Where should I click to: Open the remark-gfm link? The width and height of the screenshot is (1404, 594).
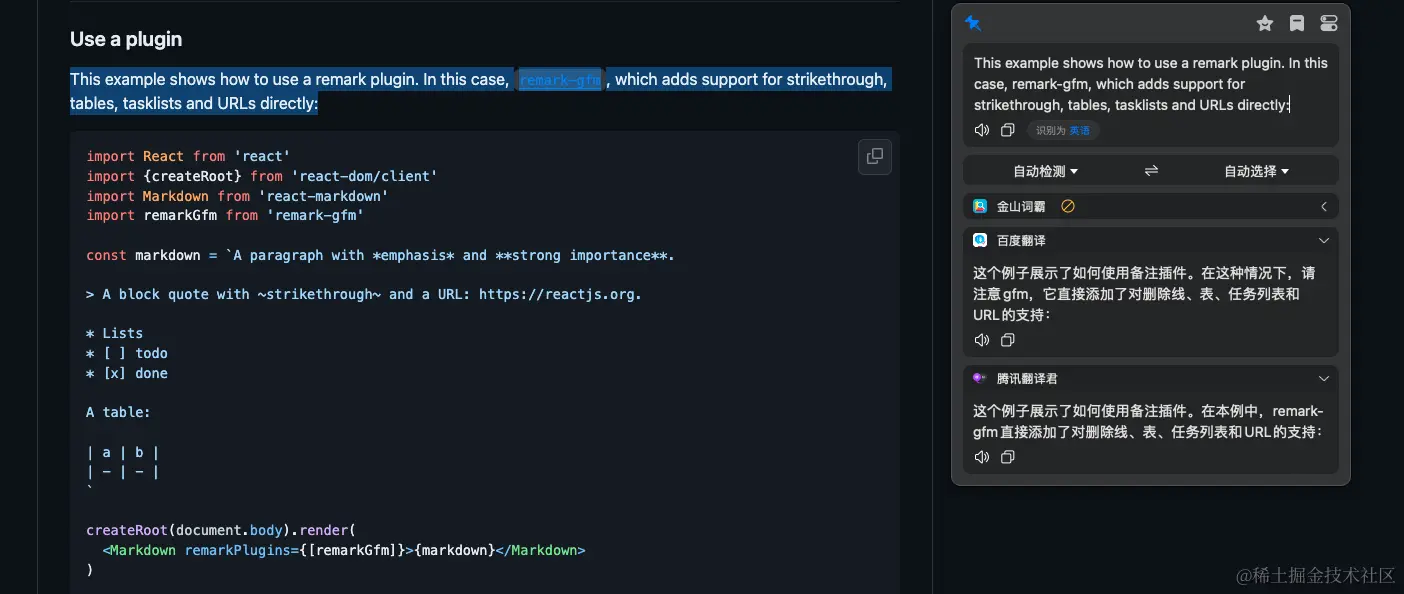click(560, 80)
